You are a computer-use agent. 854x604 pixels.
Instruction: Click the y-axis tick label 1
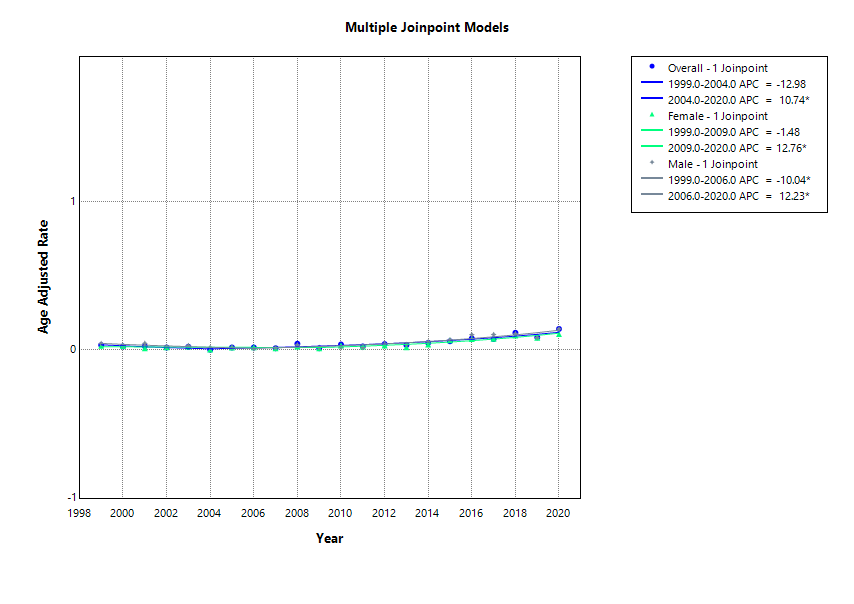click(x=72, y=202)
